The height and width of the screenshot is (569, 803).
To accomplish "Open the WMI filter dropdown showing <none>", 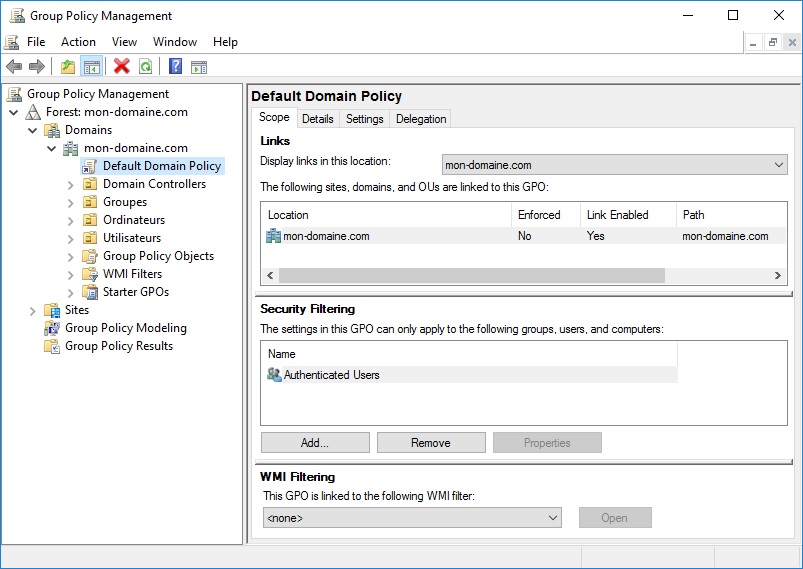I will pos(412,518).
